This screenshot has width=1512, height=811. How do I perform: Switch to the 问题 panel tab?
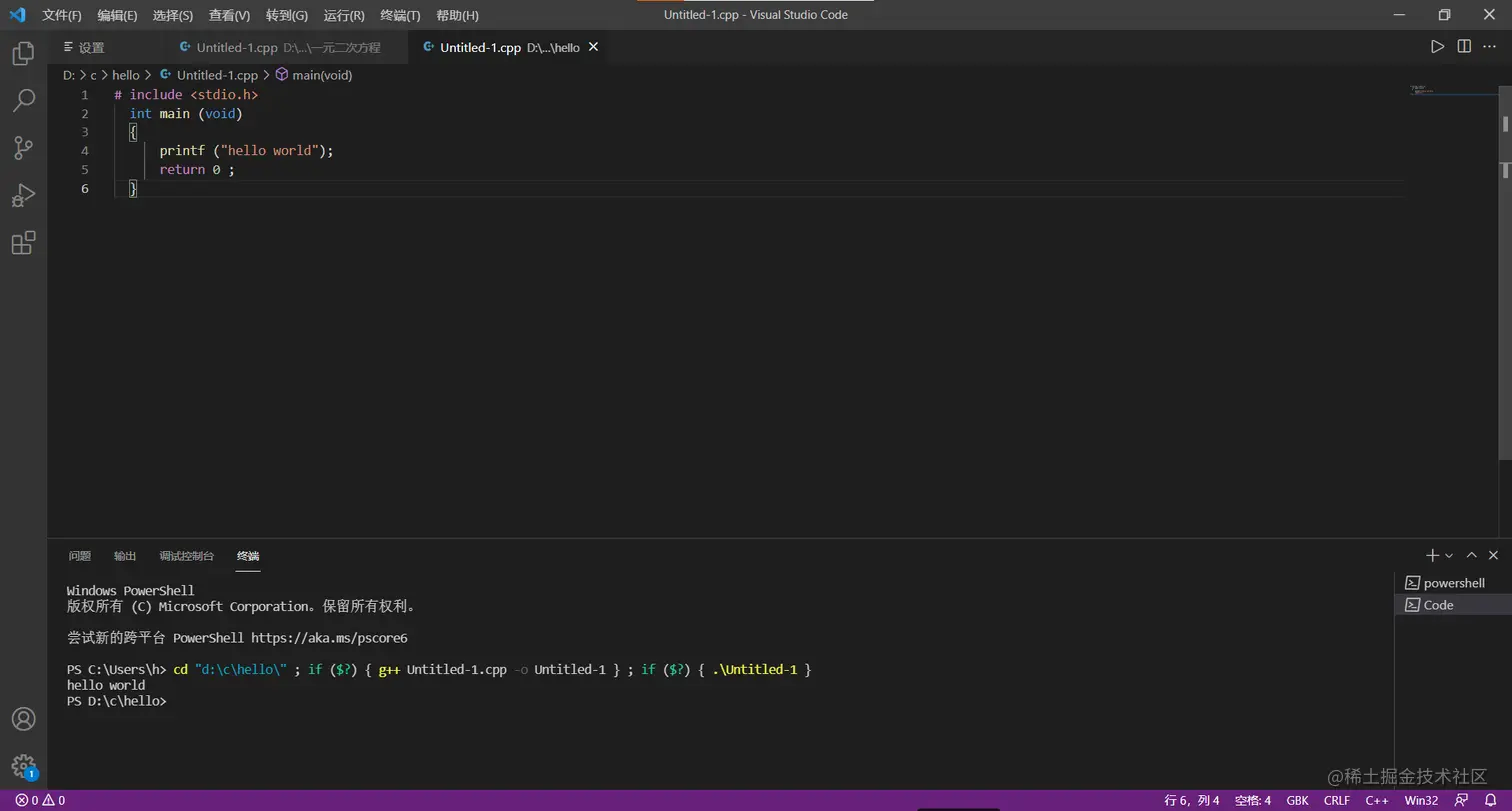point(80,556)
